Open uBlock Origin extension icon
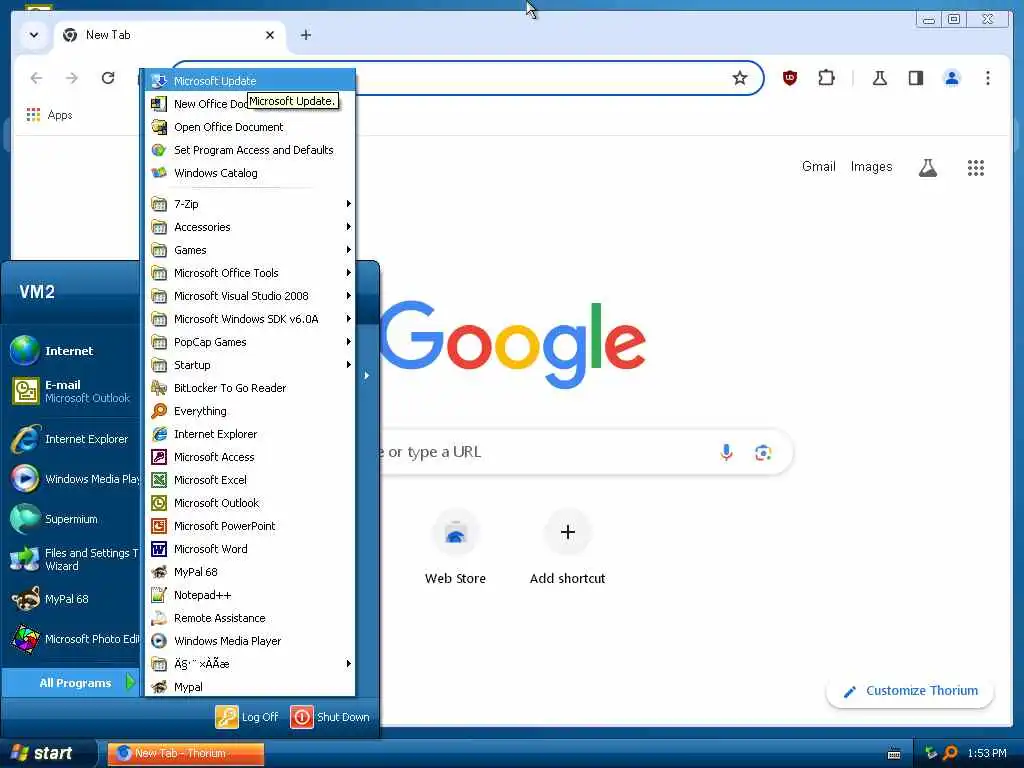 click(790, 78)
